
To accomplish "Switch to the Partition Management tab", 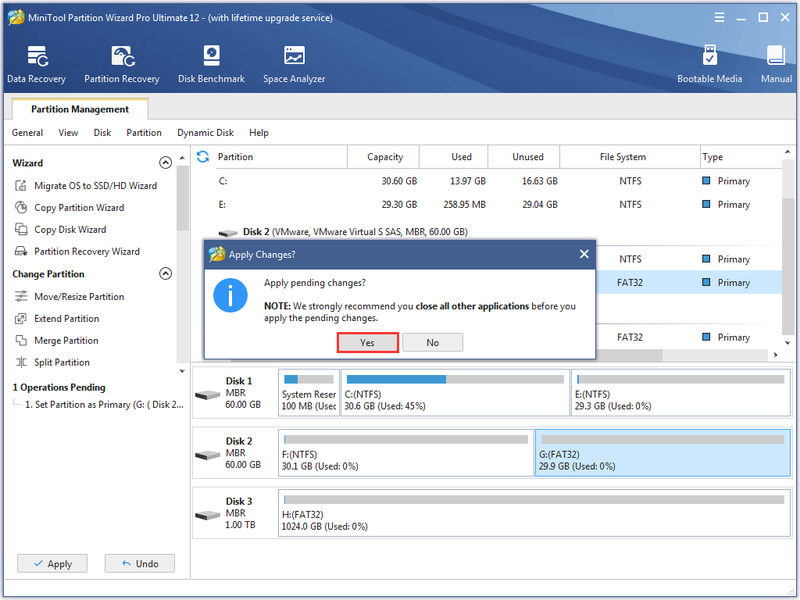I will pos(80,109).
